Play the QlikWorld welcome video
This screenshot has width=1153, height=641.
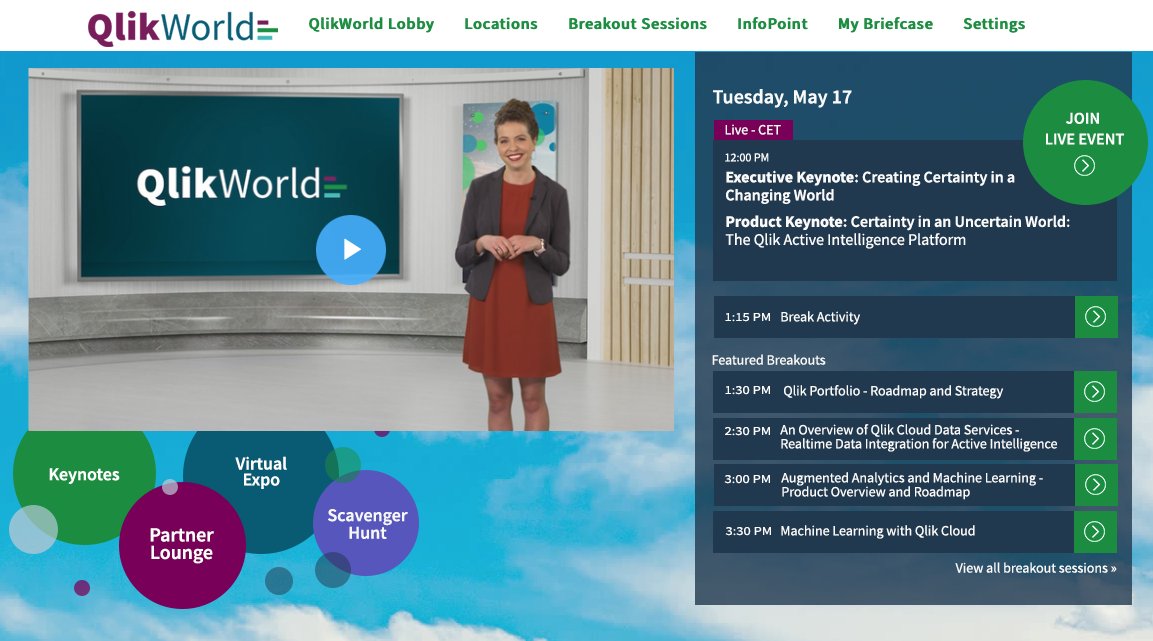pos(351,250)
